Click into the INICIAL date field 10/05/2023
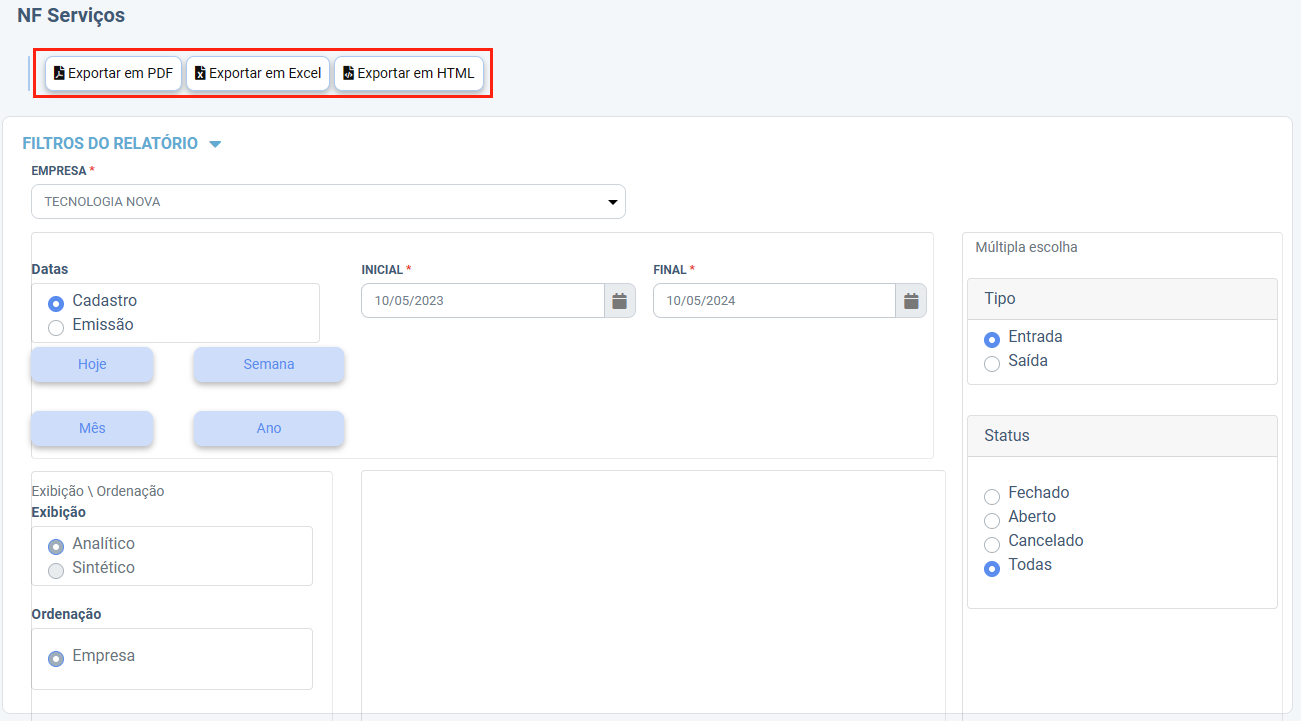The image size is (1301, 721). click(x=483, y=300)
